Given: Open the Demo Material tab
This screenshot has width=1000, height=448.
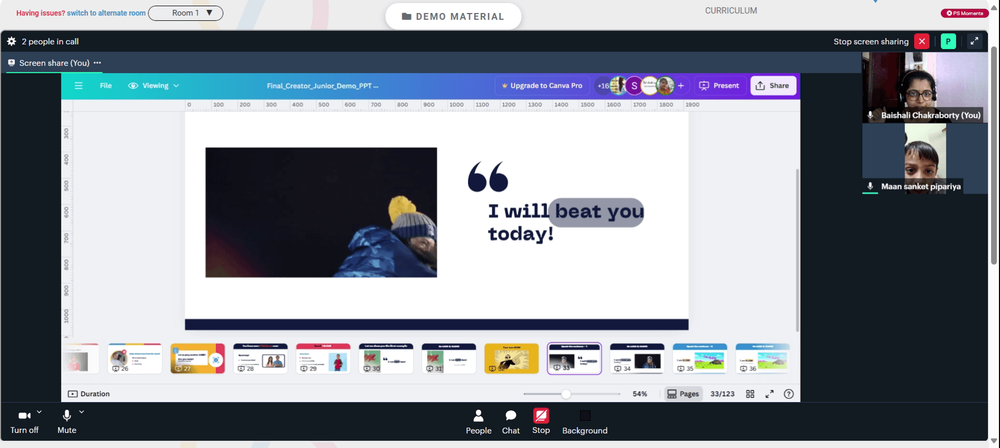Looking at the screenshot, I should pyautogui.click(x=453, y=17).
